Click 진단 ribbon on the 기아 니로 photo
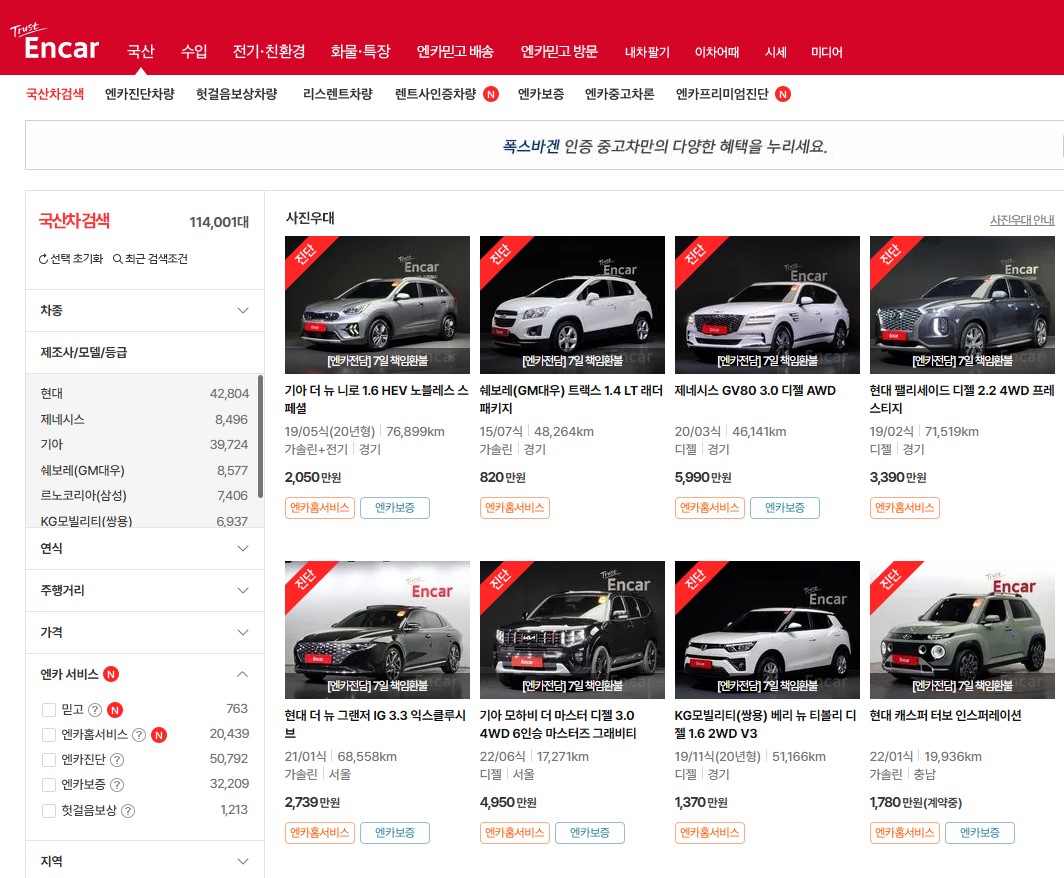The height and width of the screenshot is (878, 1064). coord(305,254)
